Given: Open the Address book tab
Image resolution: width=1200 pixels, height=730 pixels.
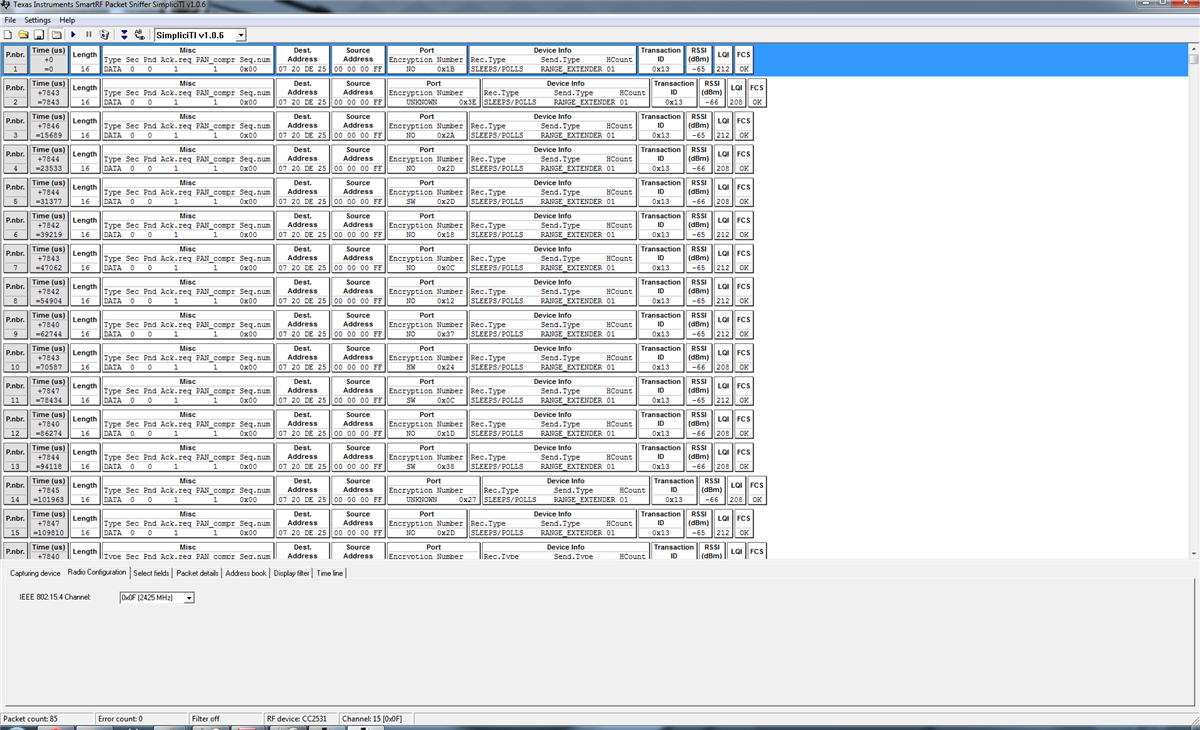Looking at the screenshot, I should point(246,573).
